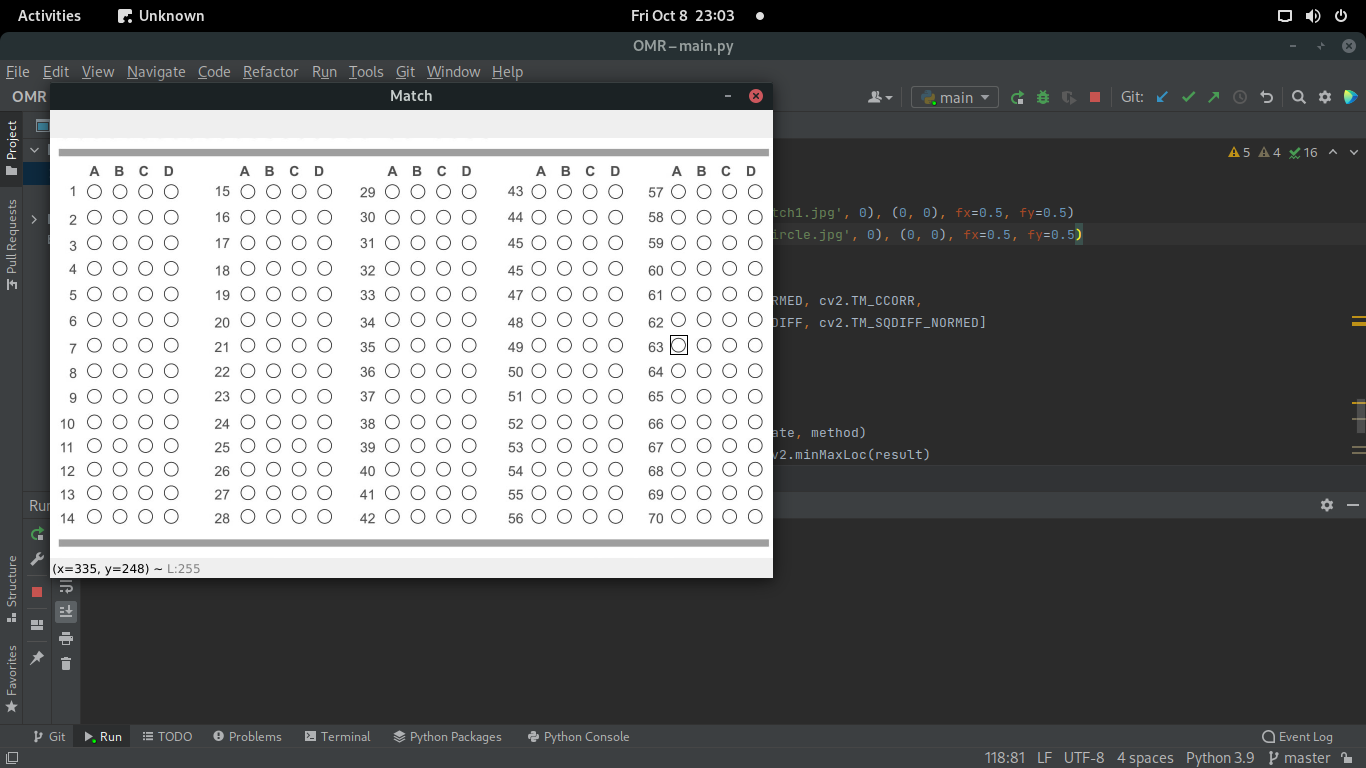This screenshot has height=768, width=1366.
Task: Restore layout icon in the Run panel sidebar
Action: pos(37,625)
